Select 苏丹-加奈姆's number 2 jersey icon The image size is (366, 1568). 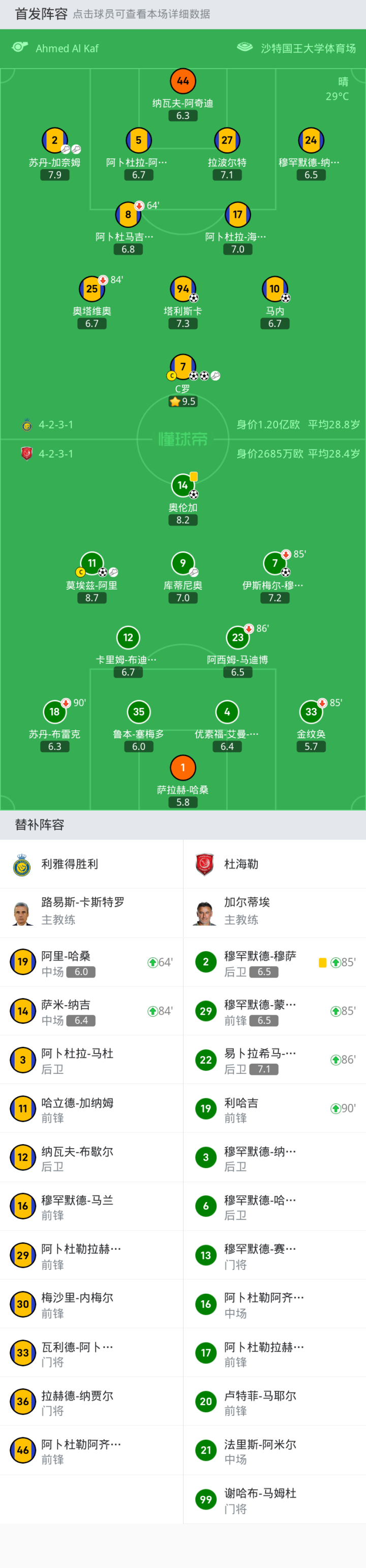[x=54, y=140]
